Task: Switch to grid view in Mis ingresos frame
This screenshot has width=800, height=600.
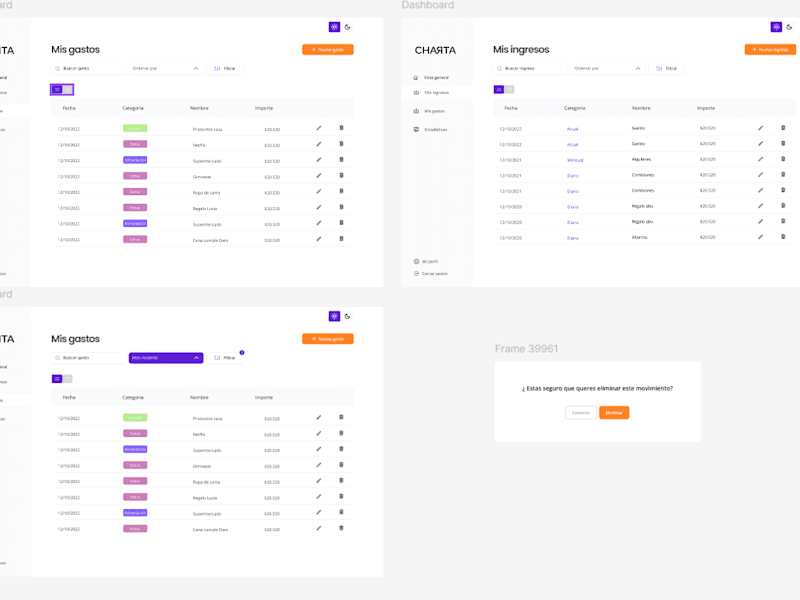Action: click(x=510, y=90)
